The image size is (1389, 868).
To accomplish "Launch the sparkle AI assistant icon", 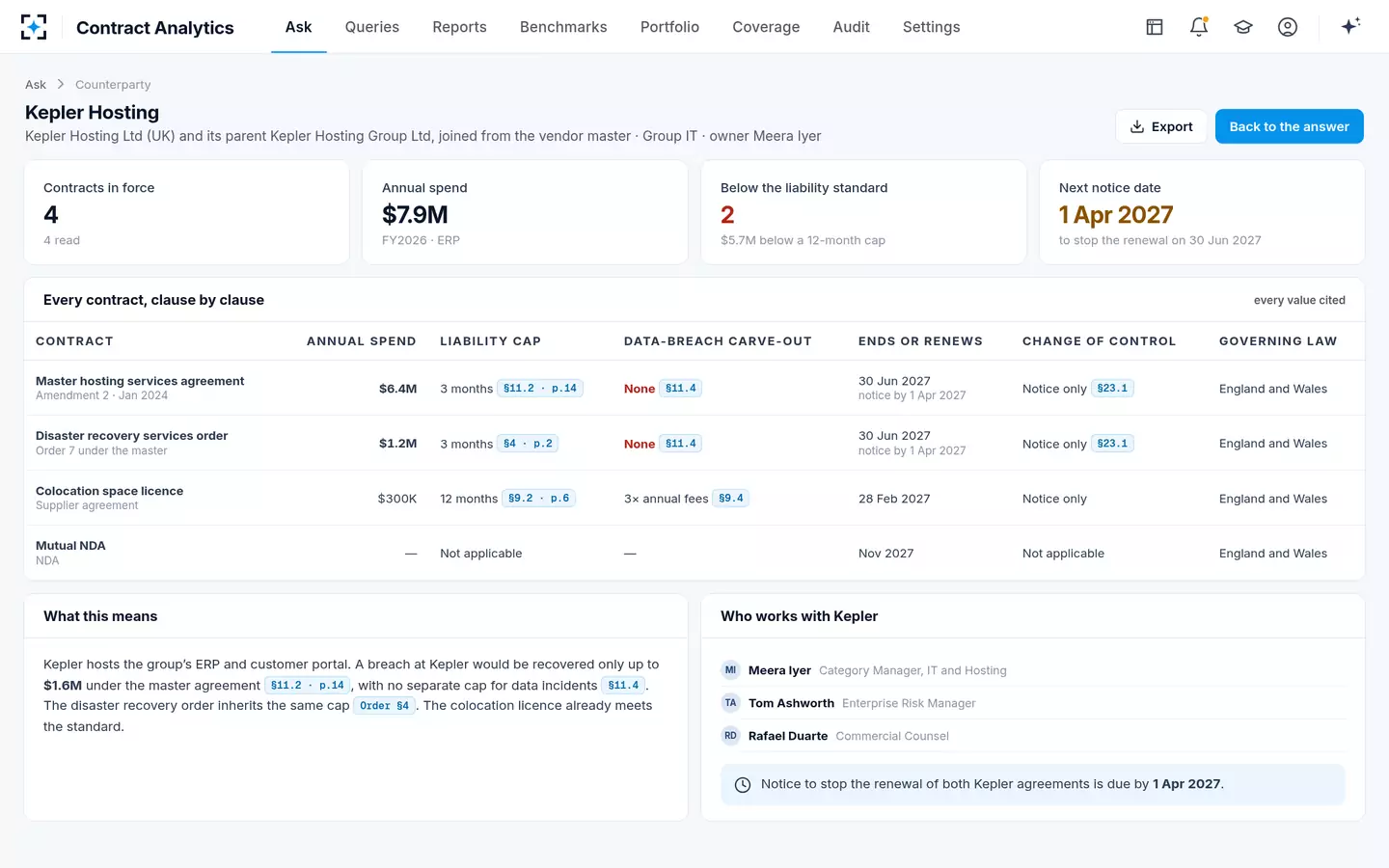I will pyautogui.click(x=1350, y=26).
